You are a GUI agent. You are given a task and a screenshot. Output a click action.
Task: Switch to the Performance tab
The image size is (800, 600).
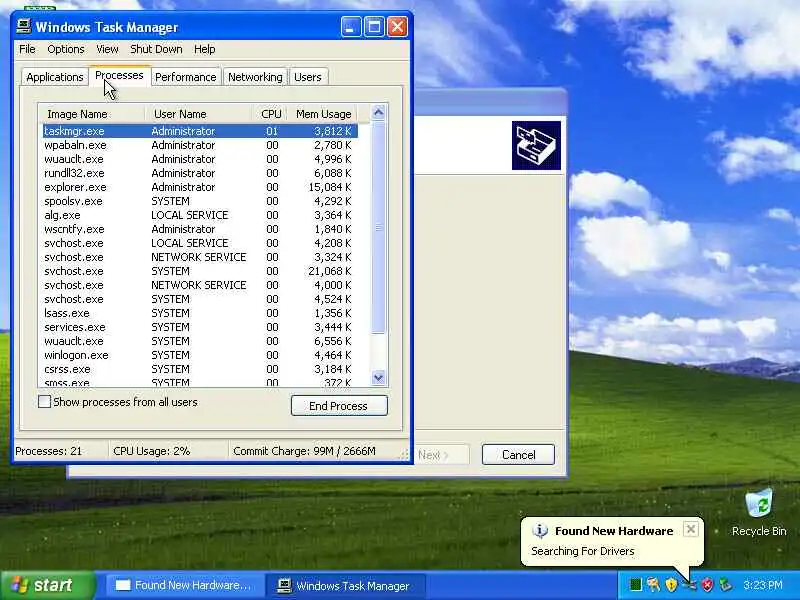coord(186,77)
